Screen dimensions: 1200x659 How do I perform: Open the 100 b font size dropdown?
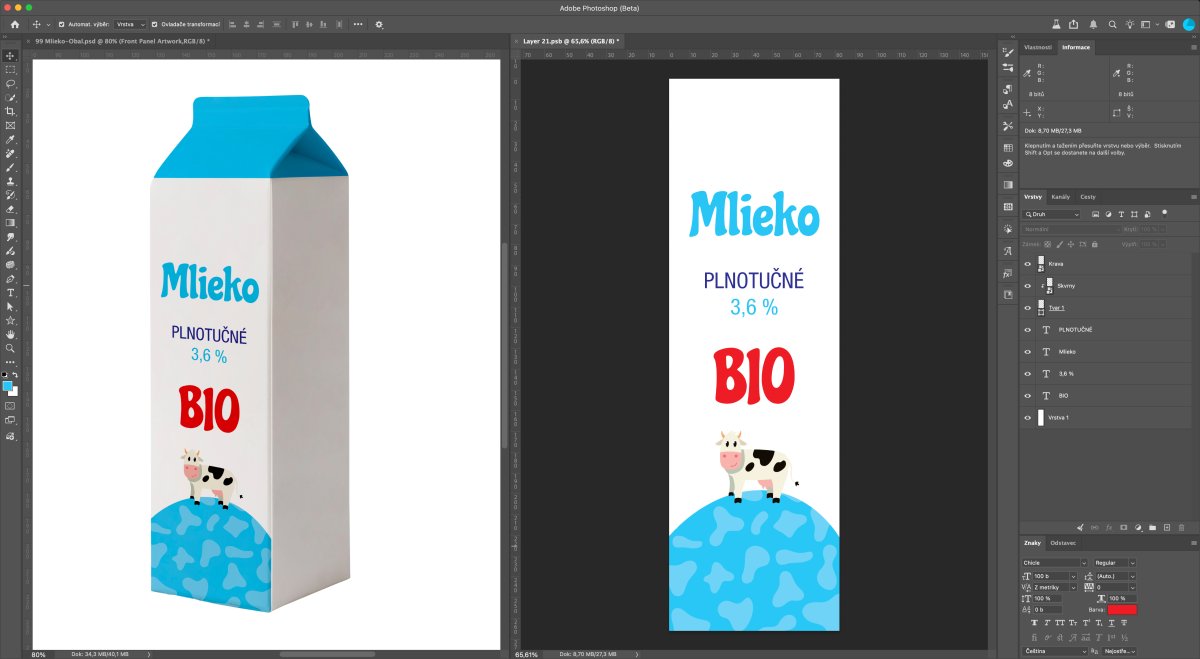[1055, 577]
